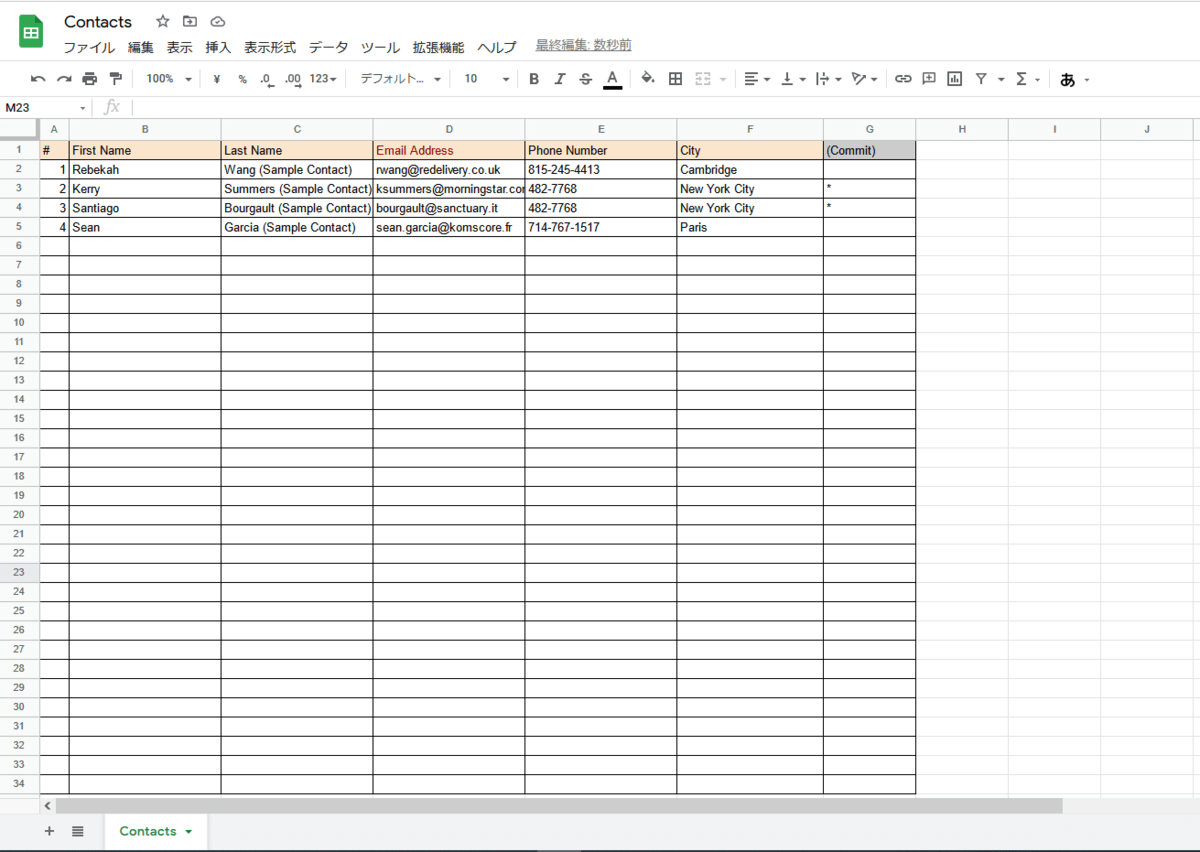Decrease decimal places

click(x=267, y=79)
